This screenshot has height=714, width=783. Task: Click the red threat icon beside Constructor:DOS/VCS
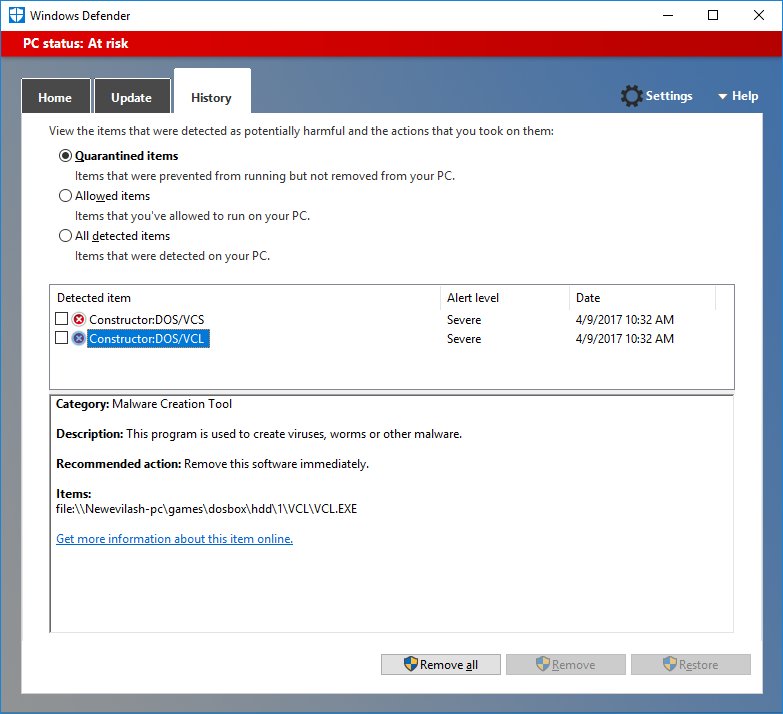pos(78,319)
